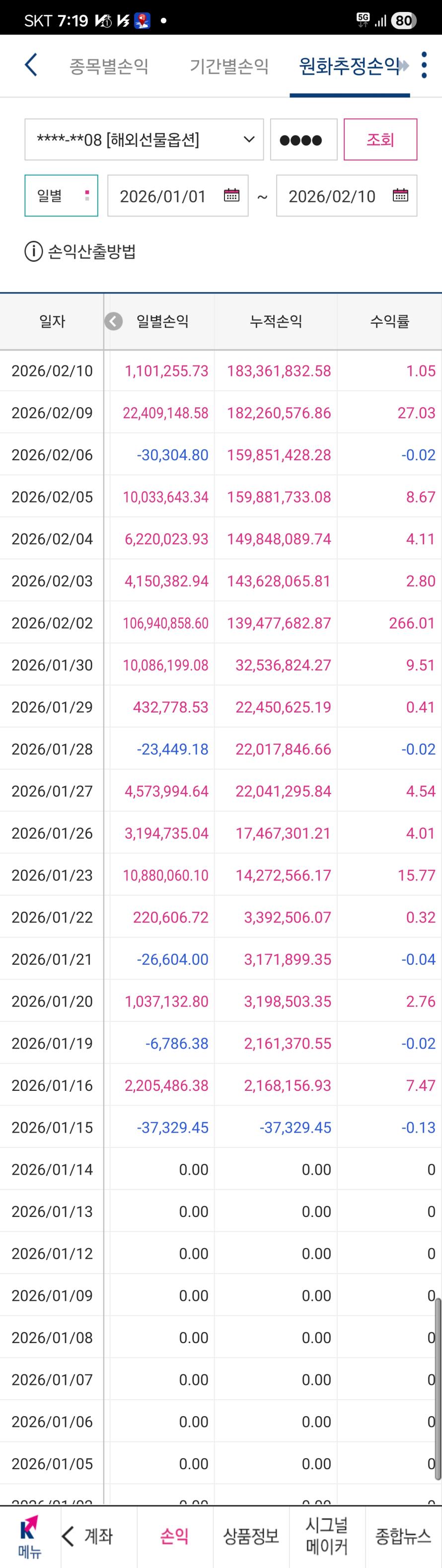Switch to the 기간별손익 tab

point(229,66)
